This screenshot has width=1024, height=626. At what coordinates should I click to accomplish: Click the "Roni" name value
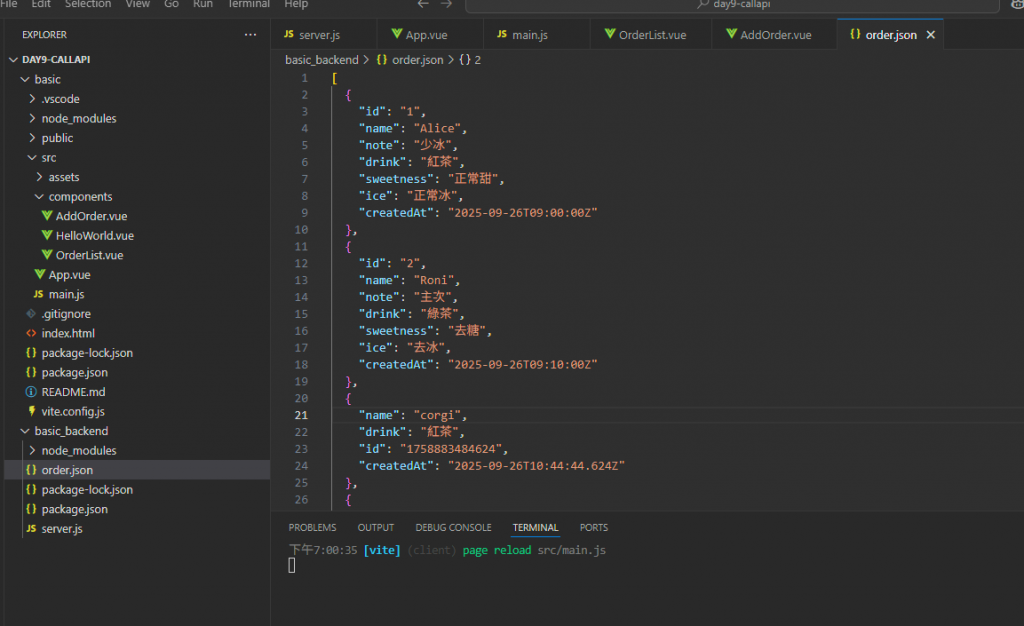pos(434,280)
